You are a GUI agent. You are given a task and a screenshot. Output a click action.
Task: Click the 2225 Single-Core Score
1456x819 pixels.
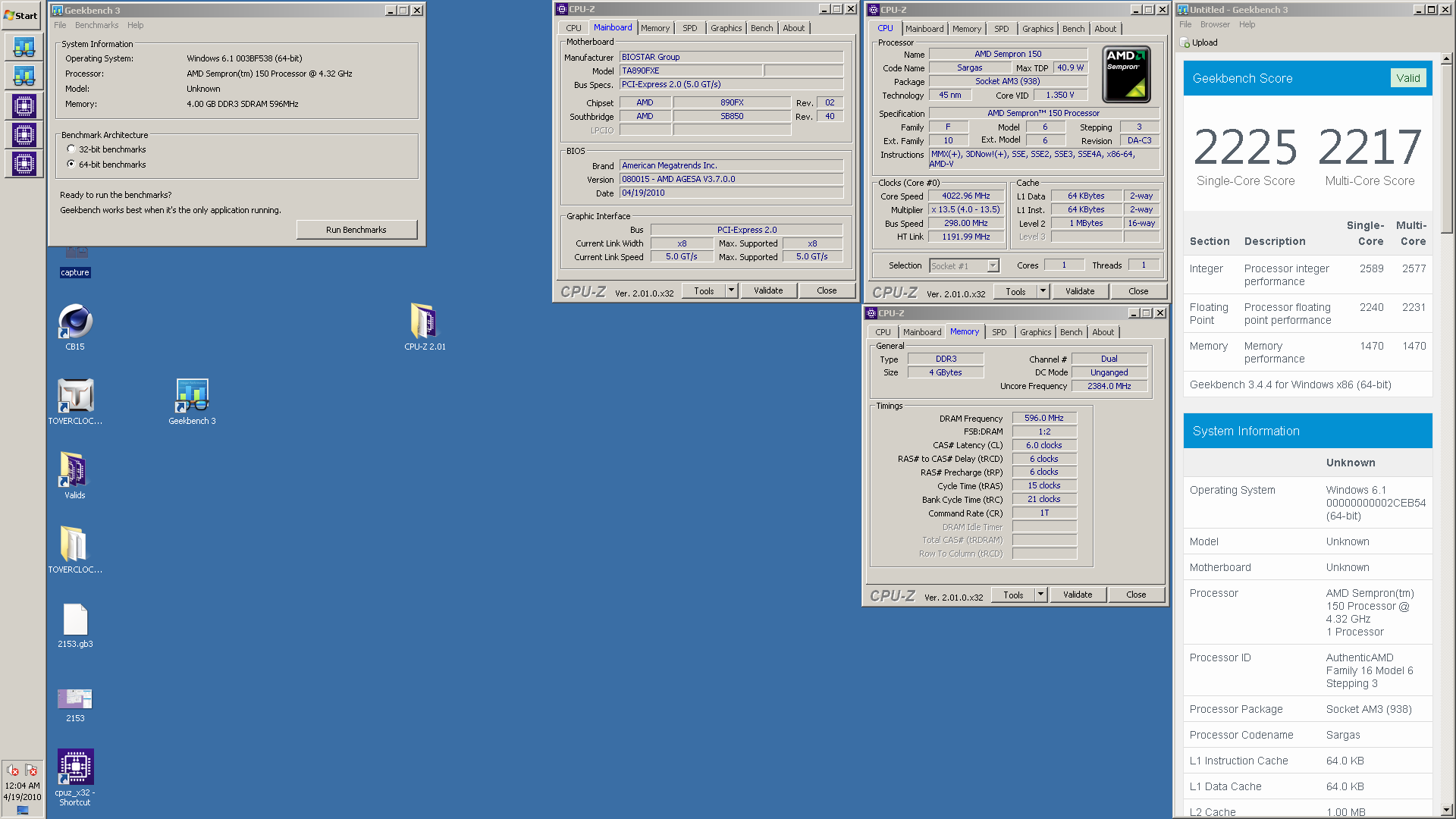tap(1245, 147)
